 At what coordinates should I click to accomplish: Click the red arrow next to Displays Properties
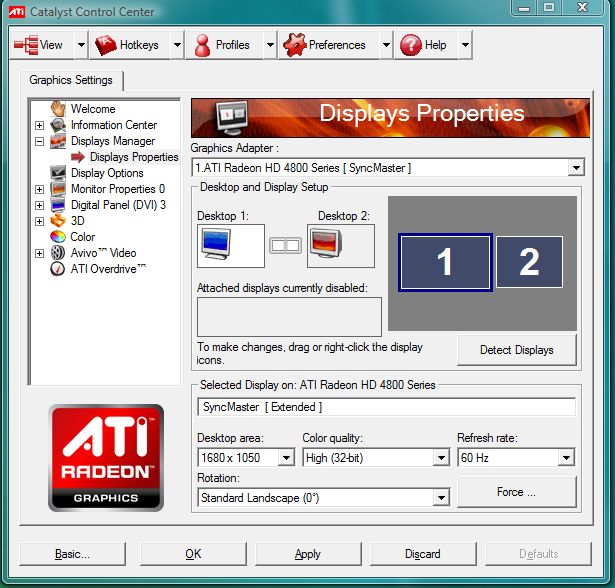click(x=78, y=157)
